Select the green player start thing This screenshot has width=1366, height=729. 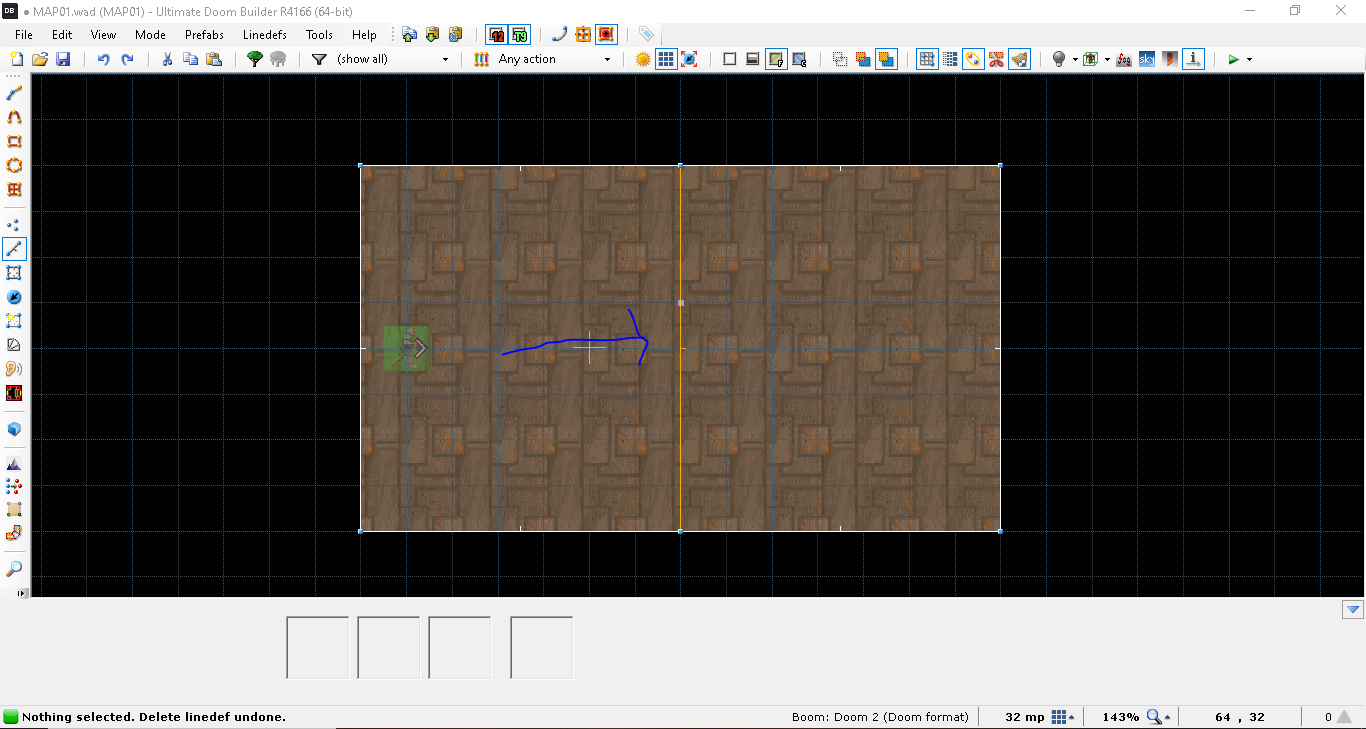[x=407, y=348]
